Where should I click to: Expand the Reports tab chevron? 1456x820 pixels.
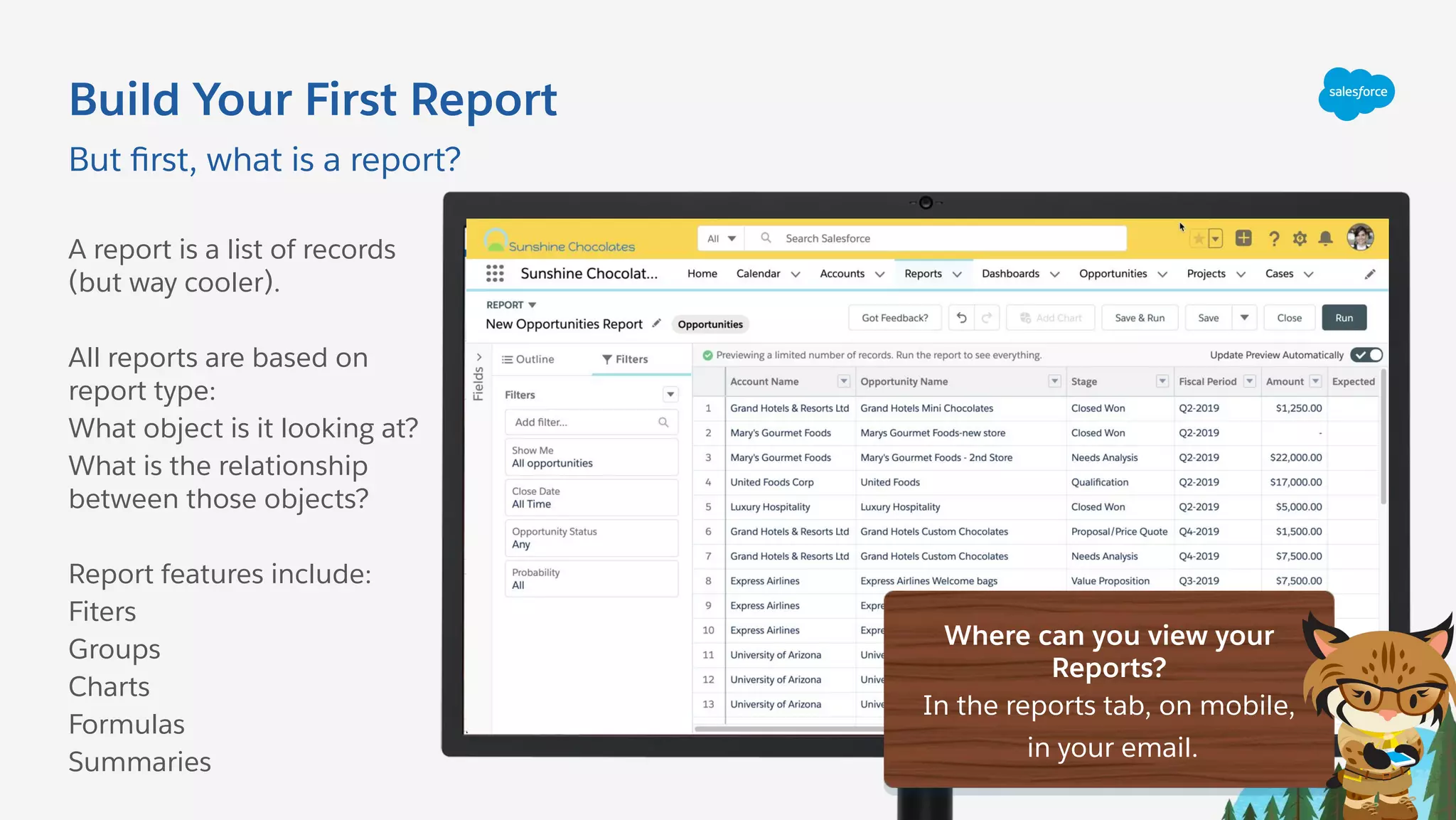tap(957, 275)
